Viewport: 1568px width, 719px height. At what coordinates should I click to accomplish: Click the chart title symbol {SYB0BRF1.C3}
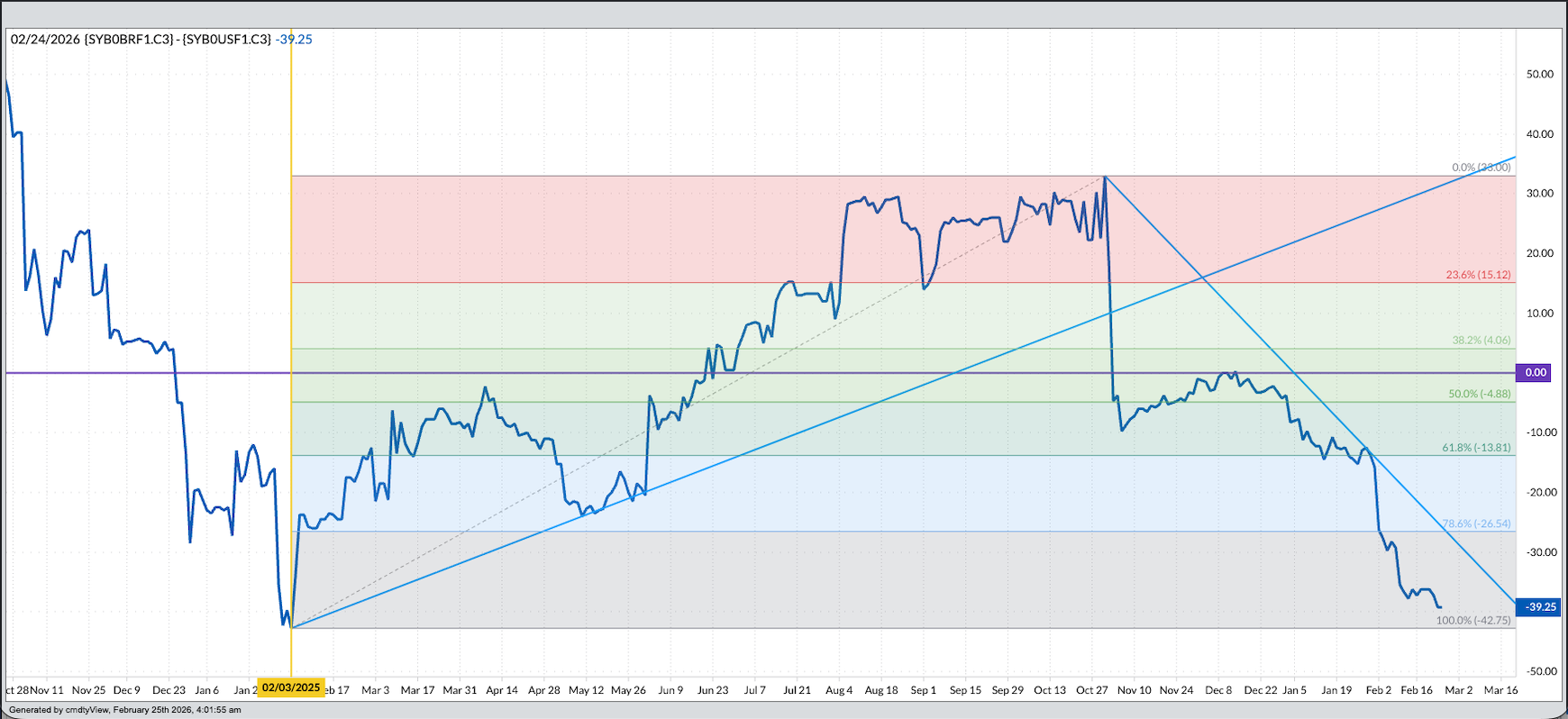point(129,39)
